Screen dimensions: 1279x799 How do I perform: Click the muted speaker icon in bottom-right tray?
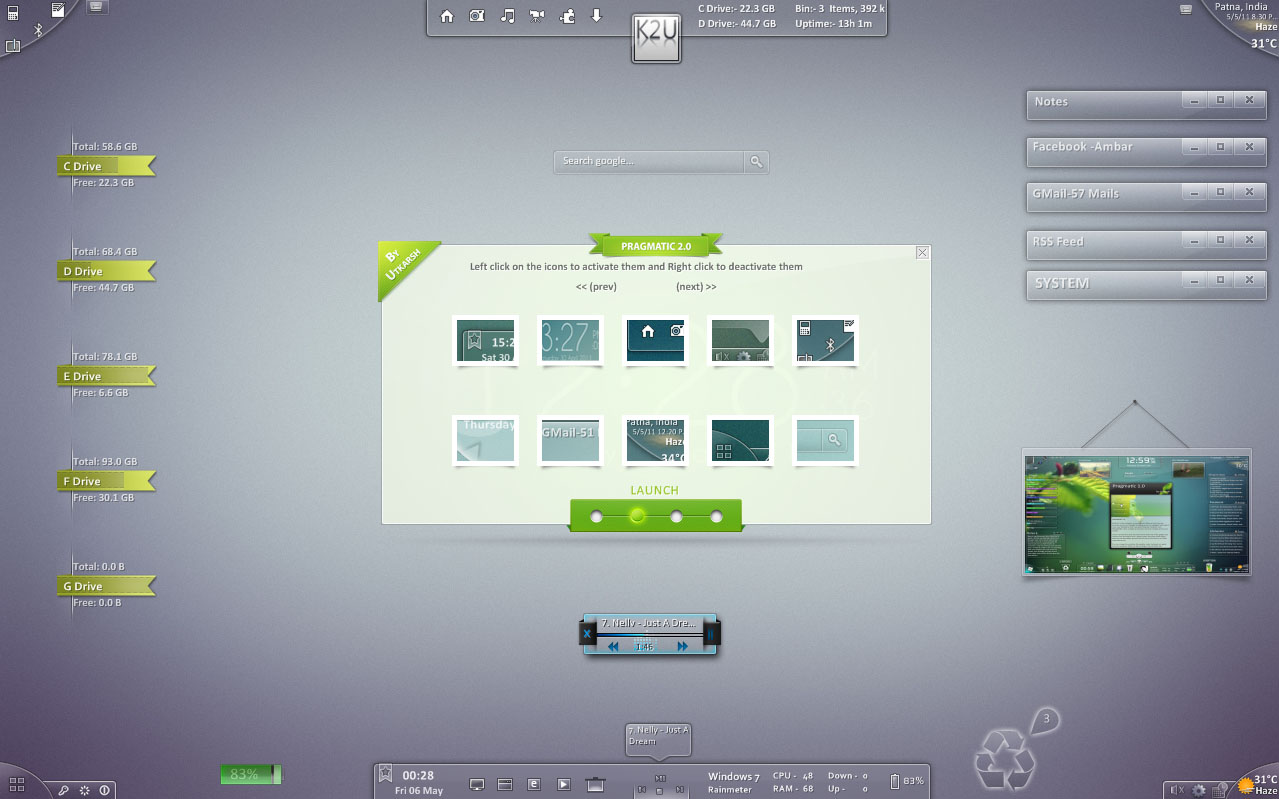[x=1177, y=790]
